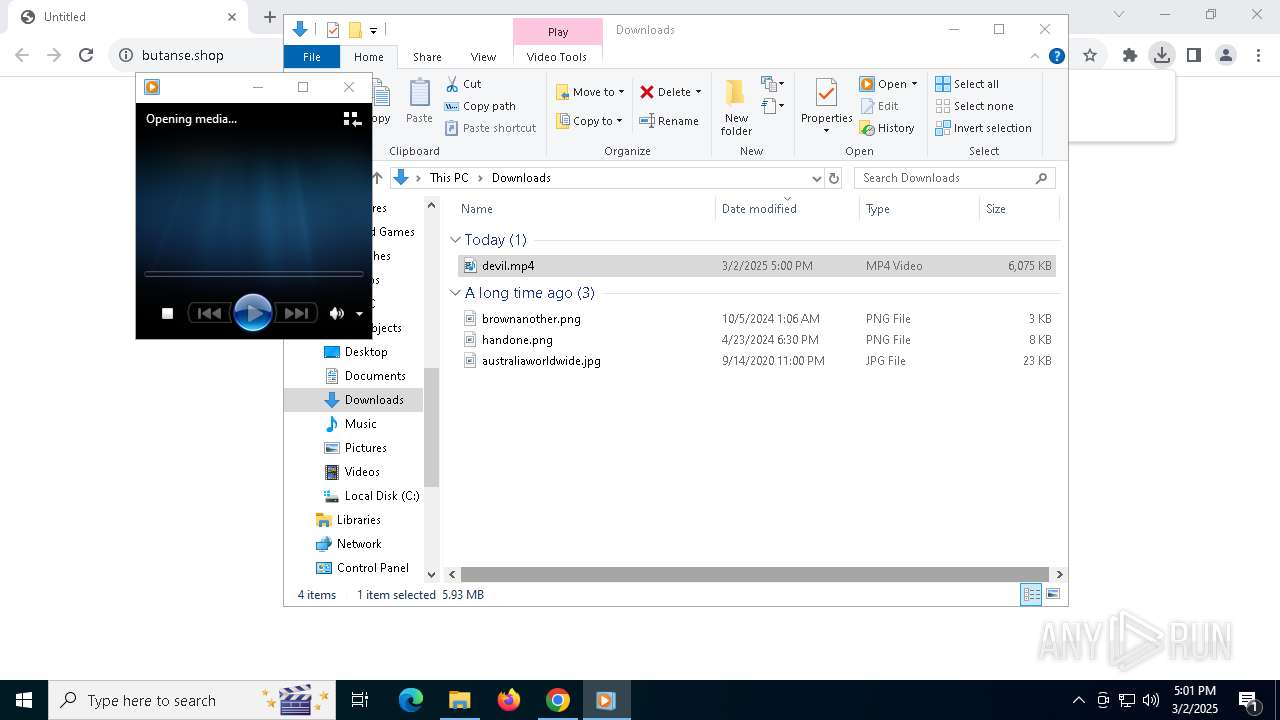Select australiaworldwide.jpg file
The width and height of the screenshot is (1280, 720).
pyautogui.click(x=757, y=361)
